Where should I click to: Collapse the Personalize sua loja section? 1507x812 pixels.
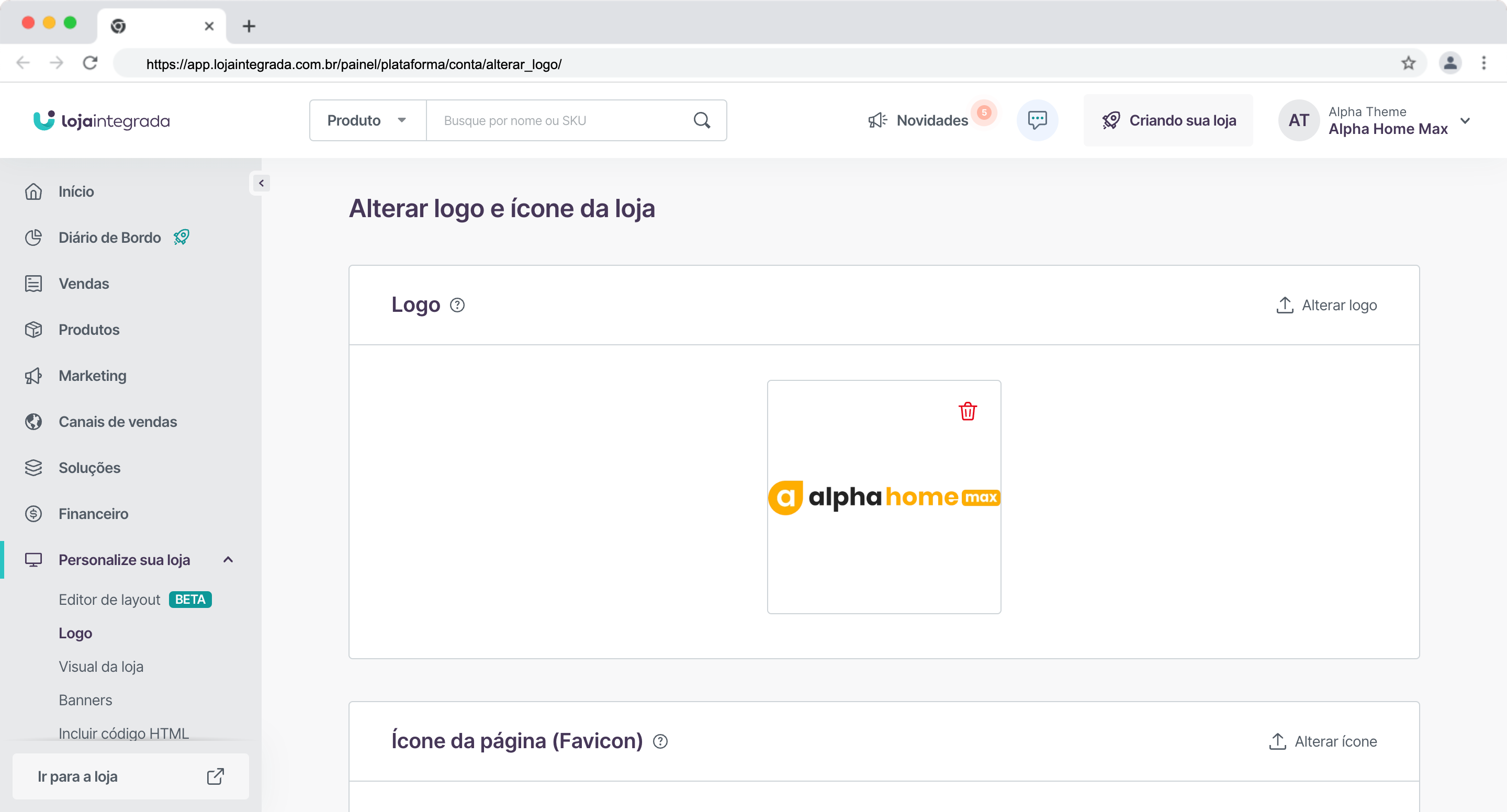228,560
